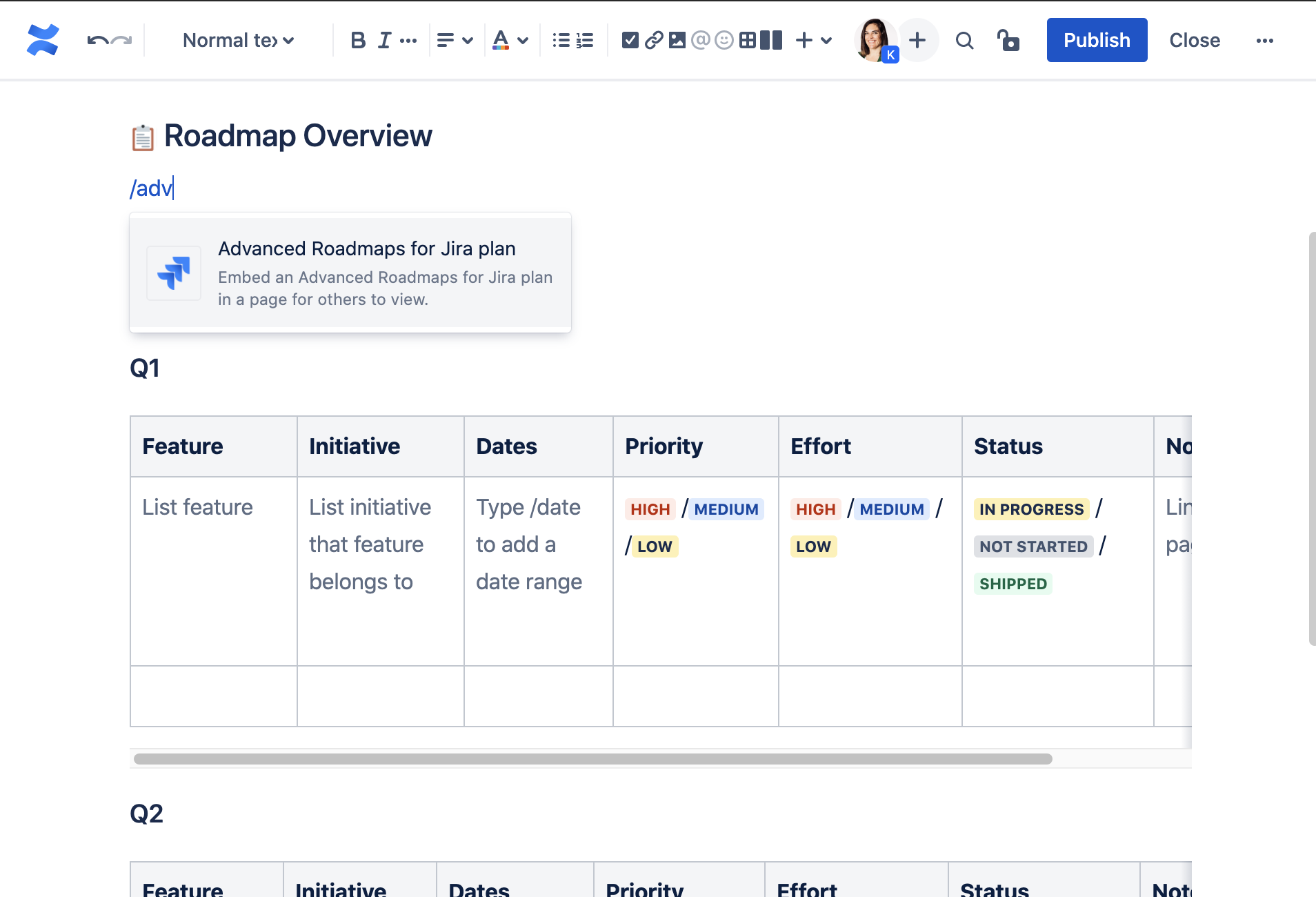Insert a numbered list
Viewport: 1316px width, 897px height.
coord(585,40)
